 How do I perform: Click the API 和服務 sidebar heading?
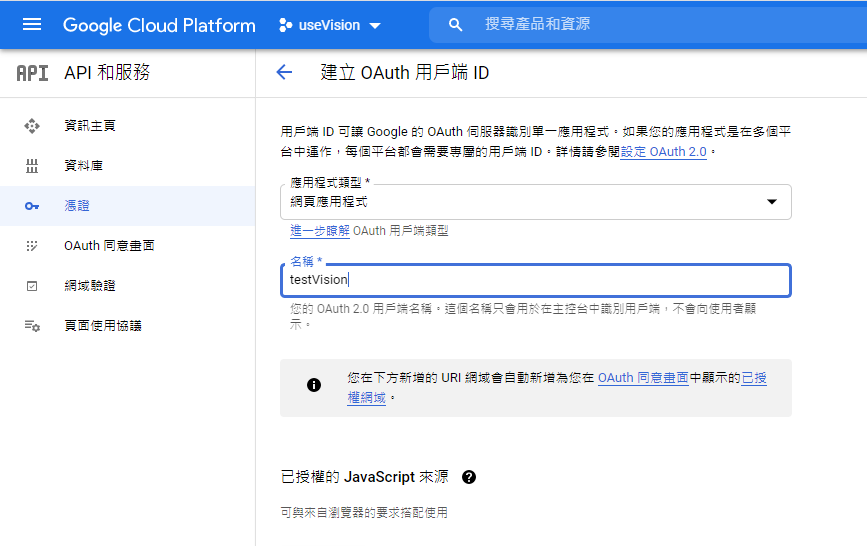pyautogui.click(x=107, y=72)
